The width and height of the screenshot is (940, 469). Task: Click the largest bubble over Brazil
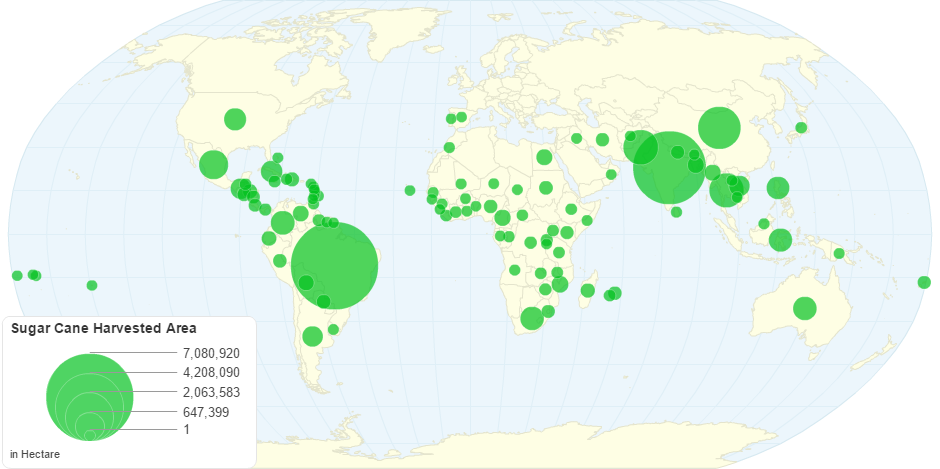(x=334, y=266)
